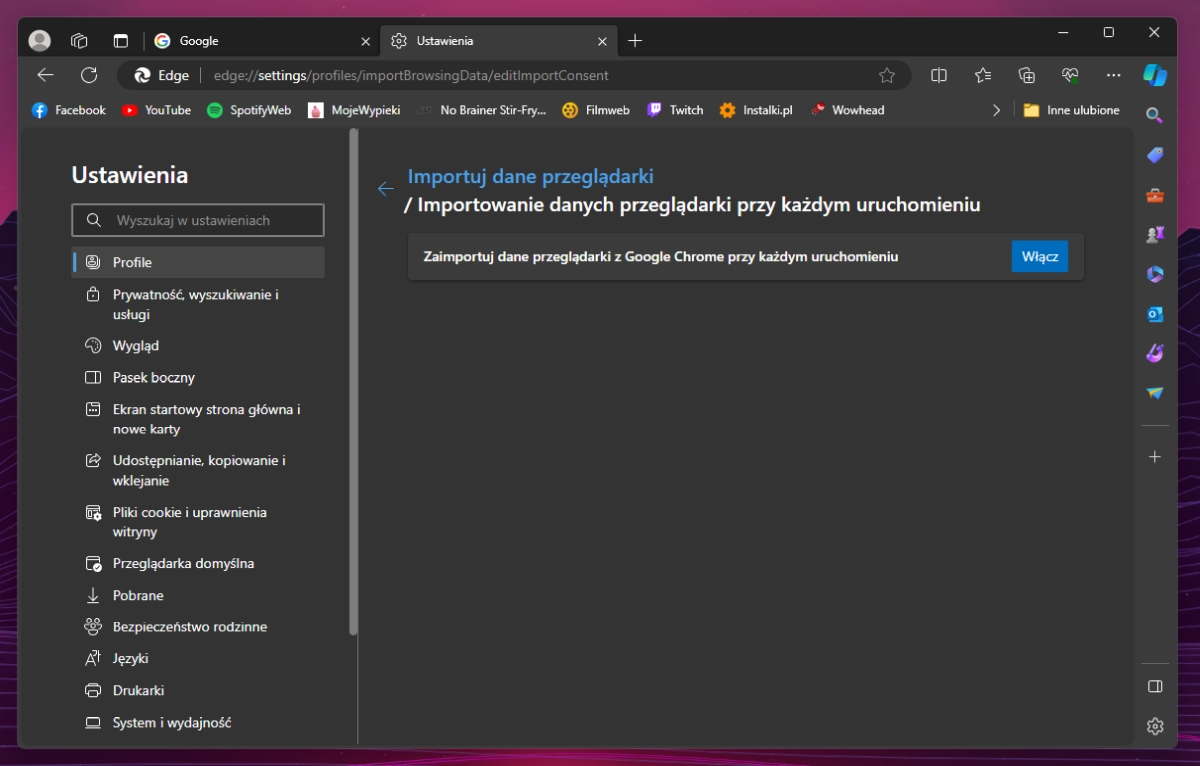Open Copilot from the sidebar
Viewport: 1200px width, 766px height.
coord(1155,75)
